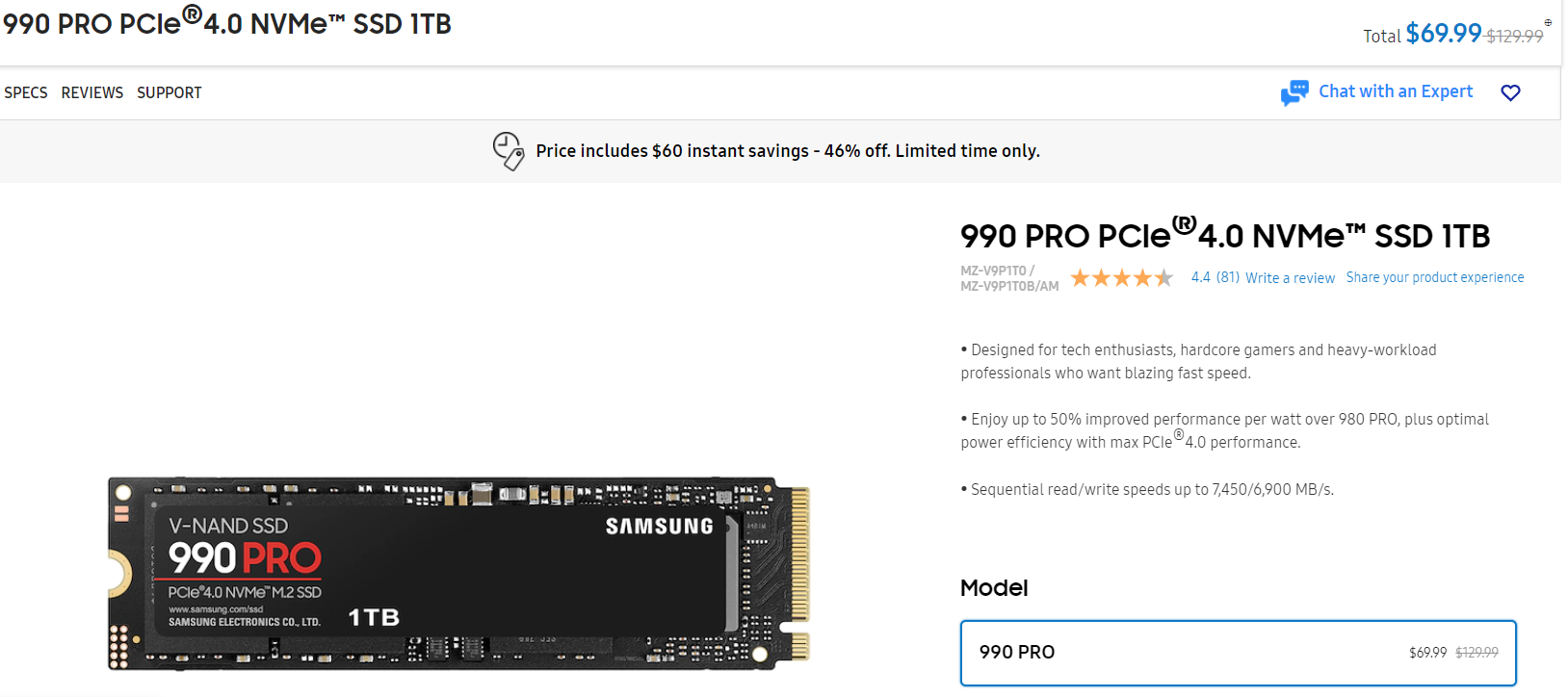Click the MZ-V9P1T0B/AM model number text
Screen dimensions: 1568x697
[1008, 286]
